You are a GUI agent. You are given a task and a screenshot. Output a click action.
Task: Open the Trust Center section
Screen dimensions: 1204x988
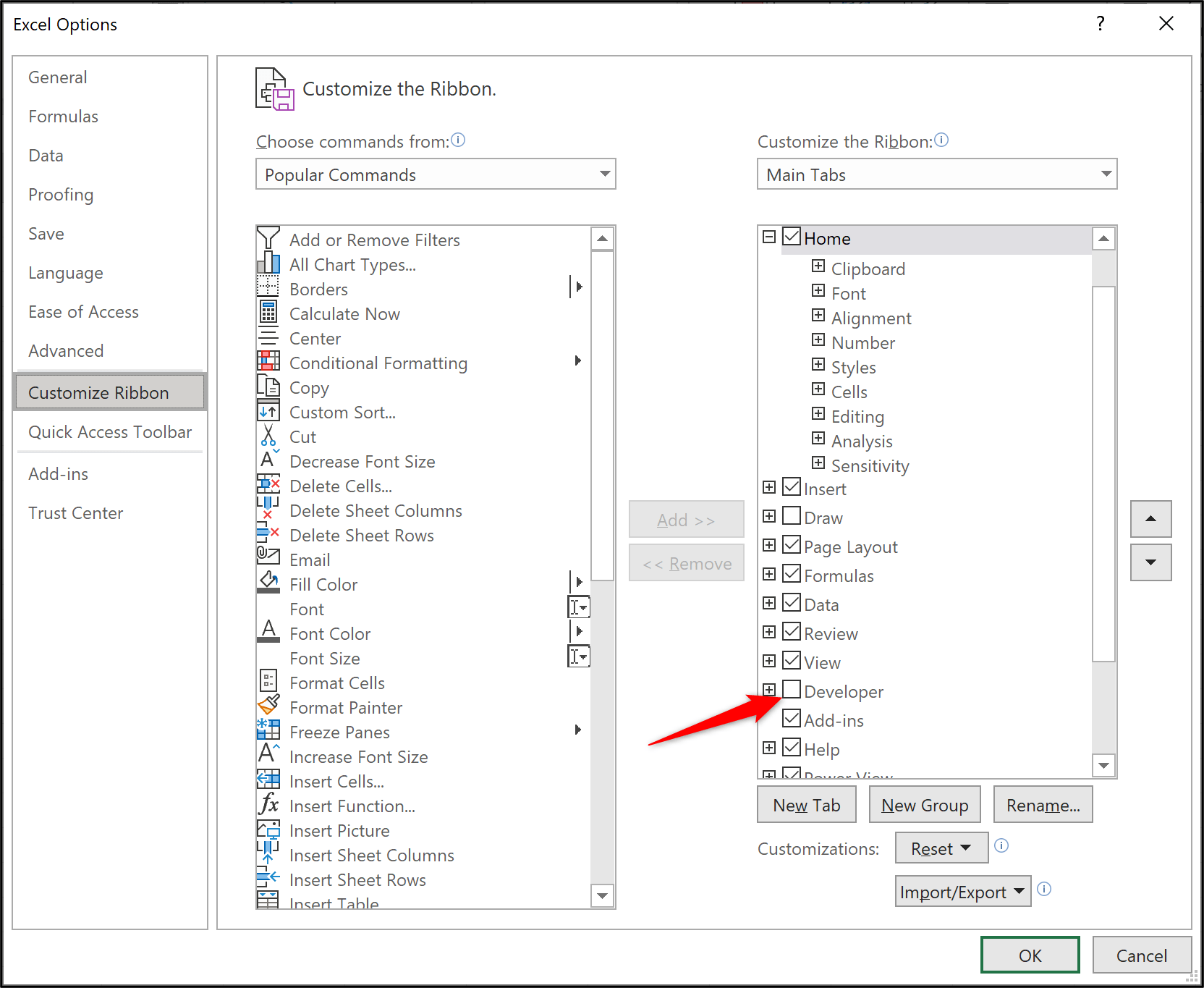tap(75, 512)
